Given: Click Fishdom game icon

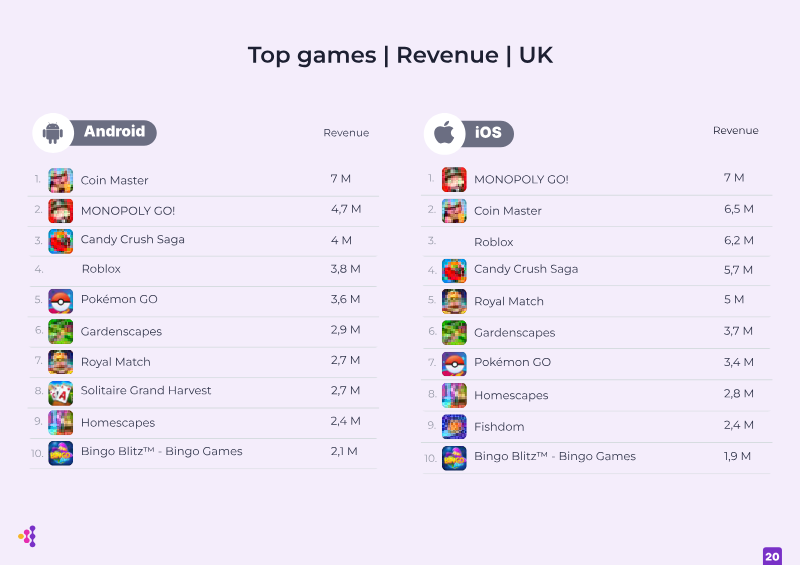Looking at the screenshot, I should pos(454,427).
